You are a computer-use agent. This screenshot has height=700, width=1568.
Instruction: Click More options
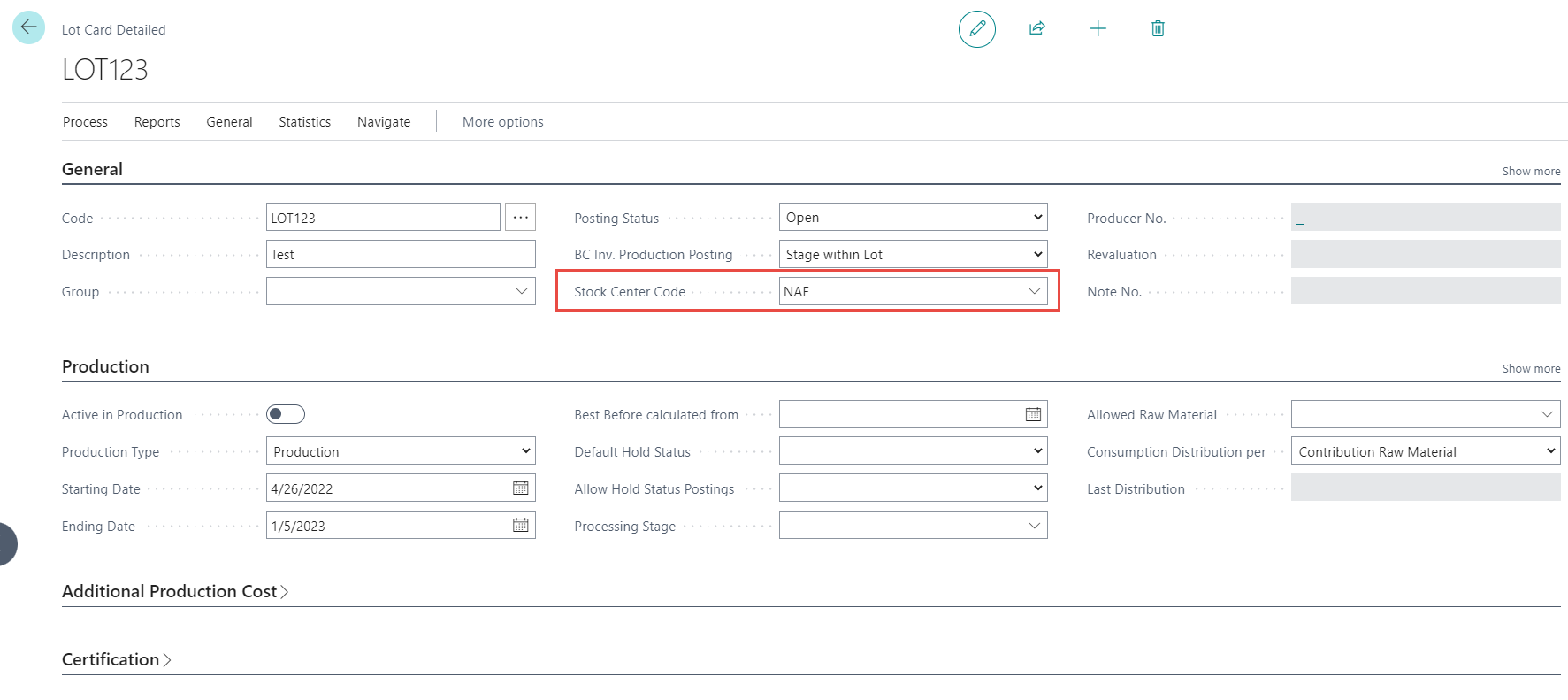pyautogui.click(x=502, y=122)
